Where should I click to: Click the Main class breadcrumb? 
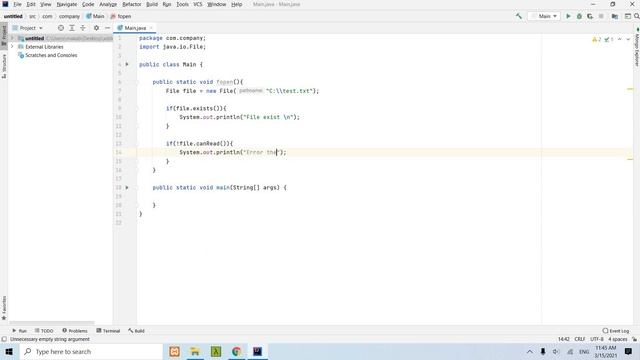coord(95,16)
